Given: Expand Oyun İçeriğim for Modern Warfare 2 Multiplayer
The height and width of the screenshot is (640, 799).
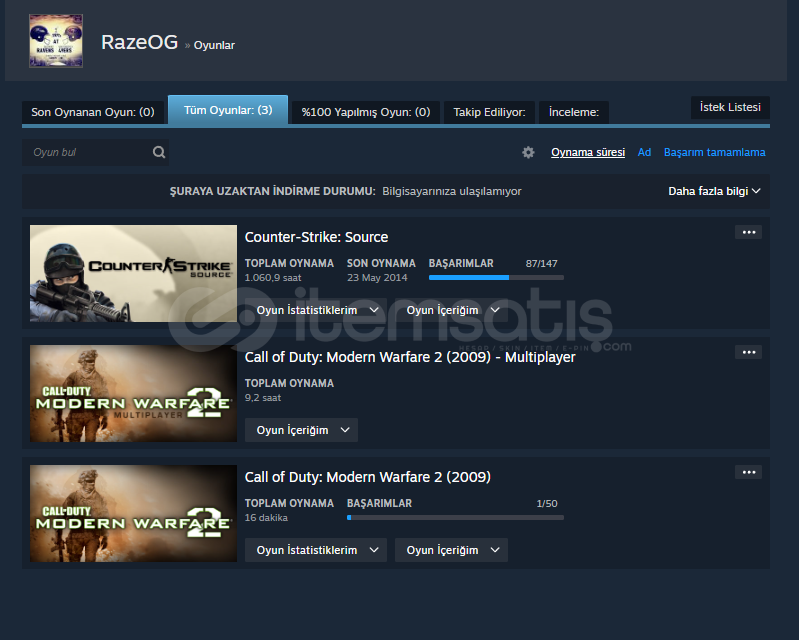Looking at the screenshot, I should click(301, 430).
